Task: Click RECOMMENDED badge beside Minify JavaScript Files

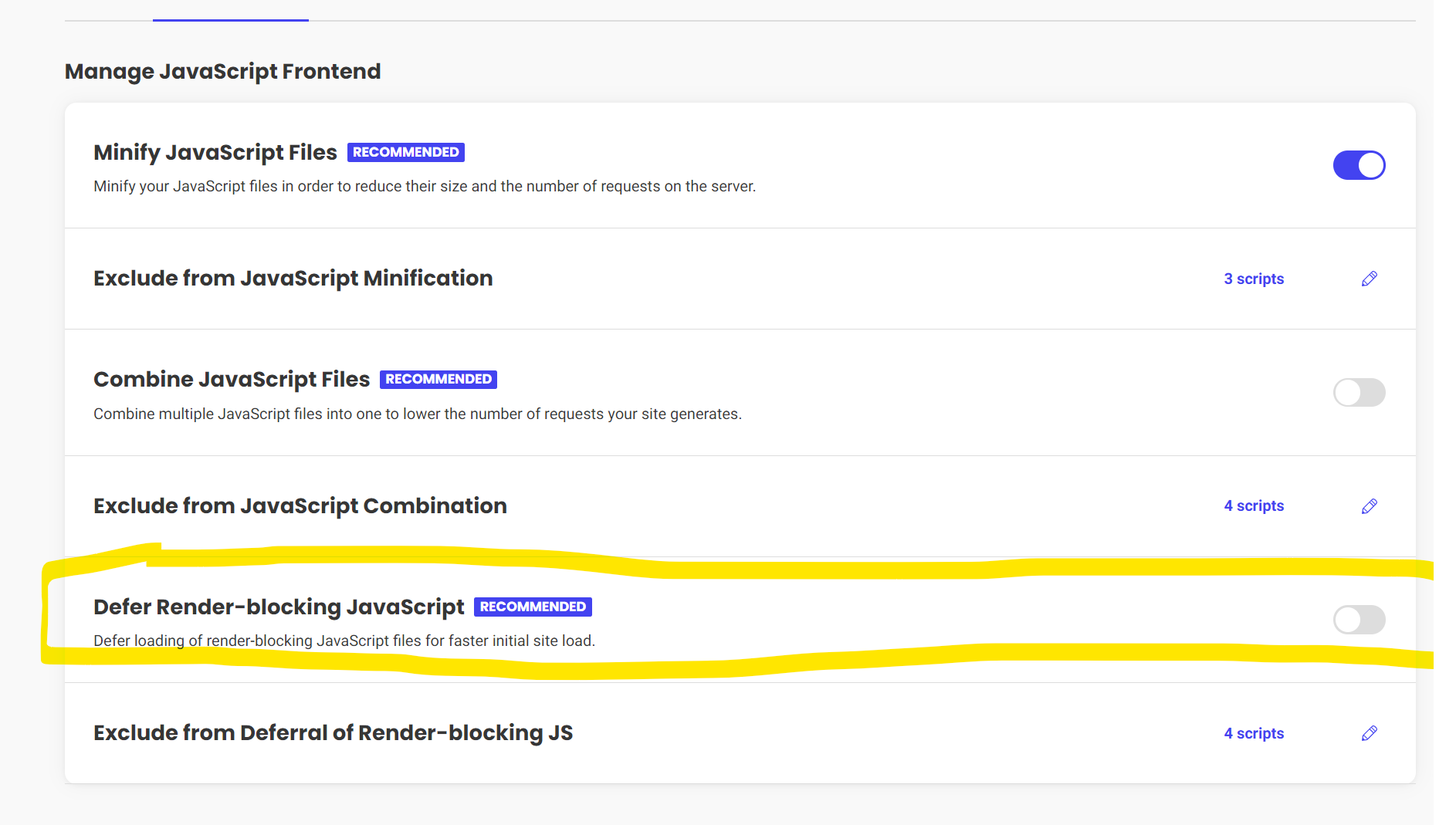Action: point(405,152)
